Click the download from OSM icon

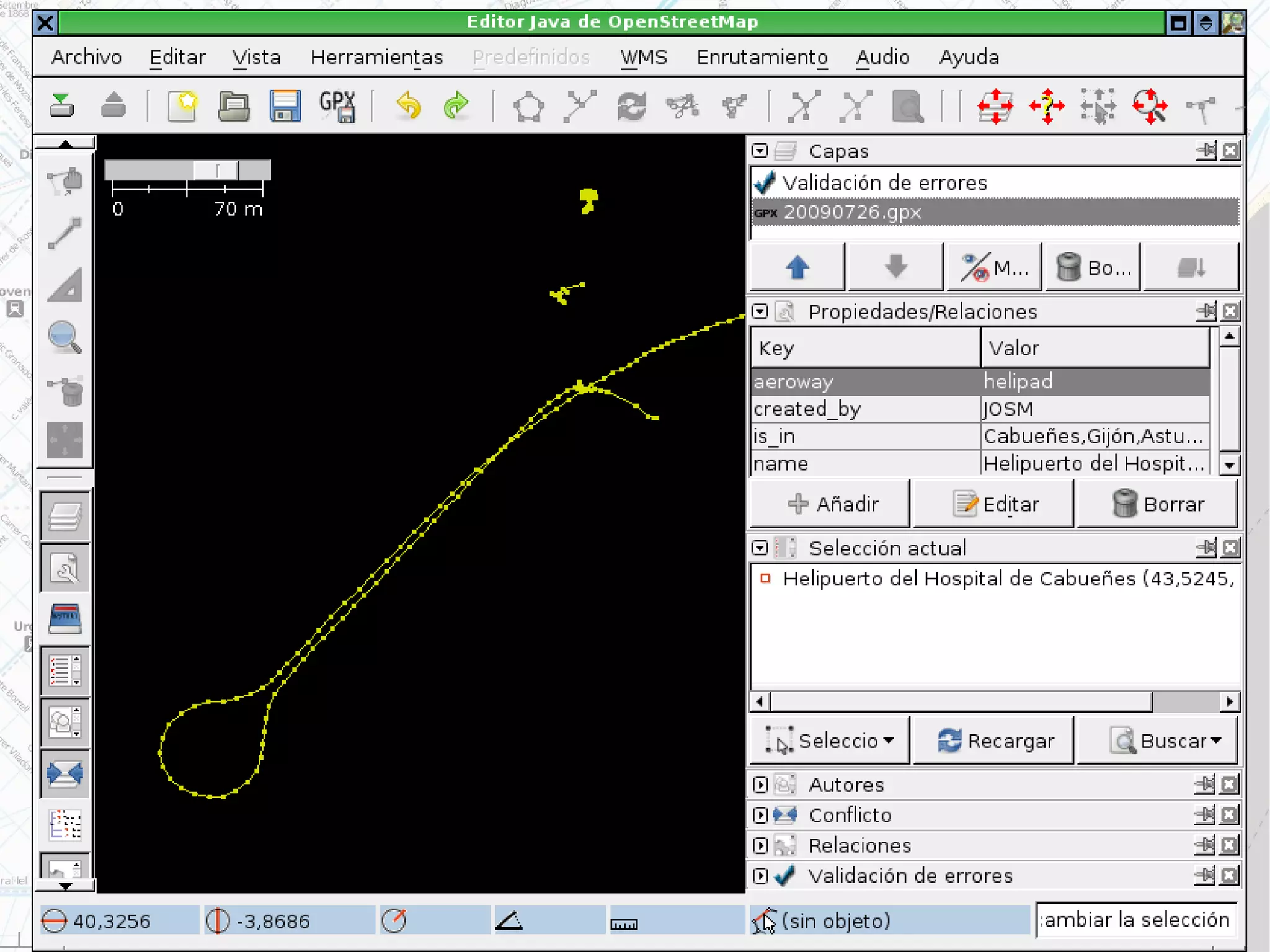pyautogui.click(x=62, y=106)
